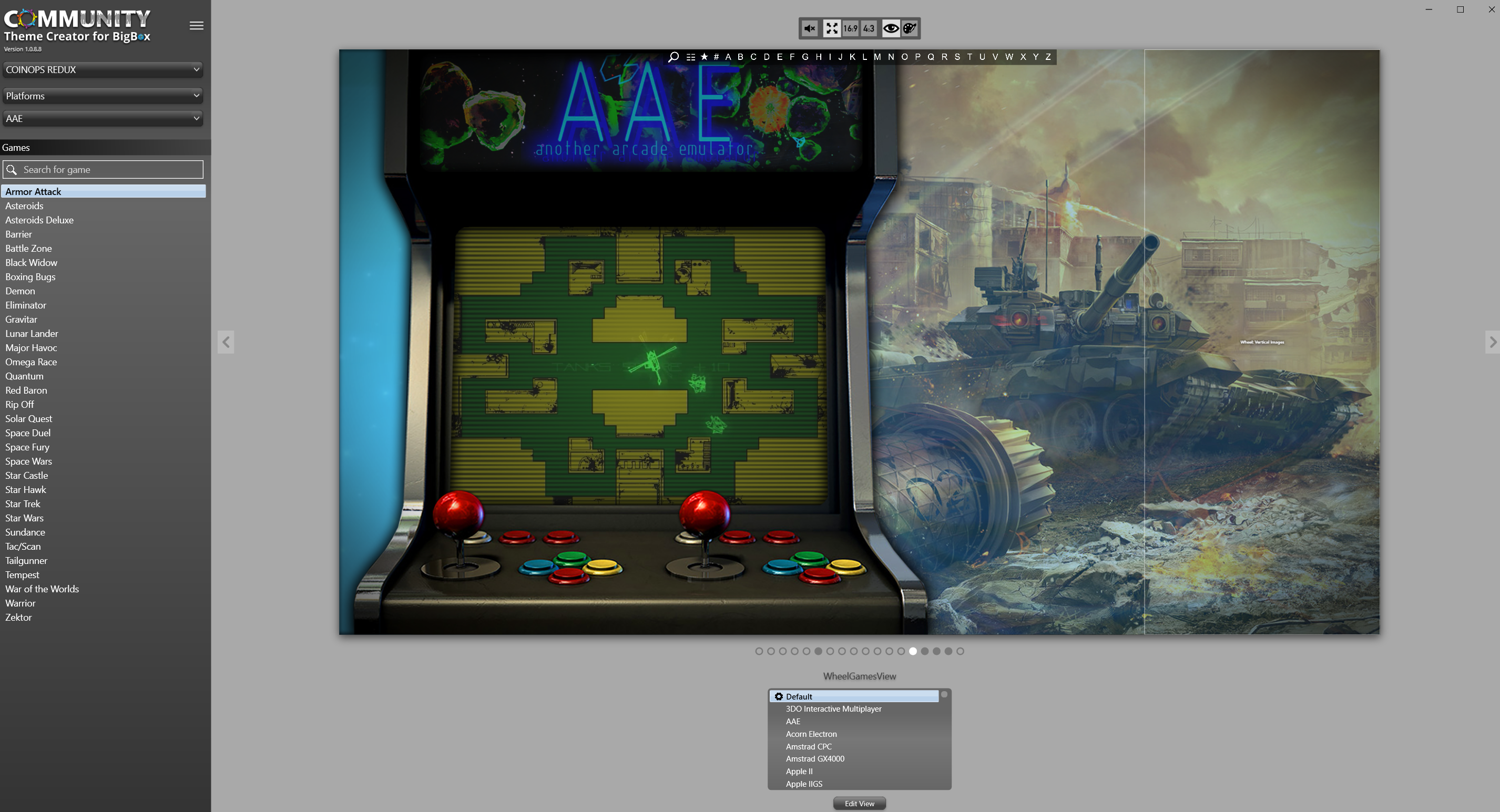Select Gravitar in games list

104,320
